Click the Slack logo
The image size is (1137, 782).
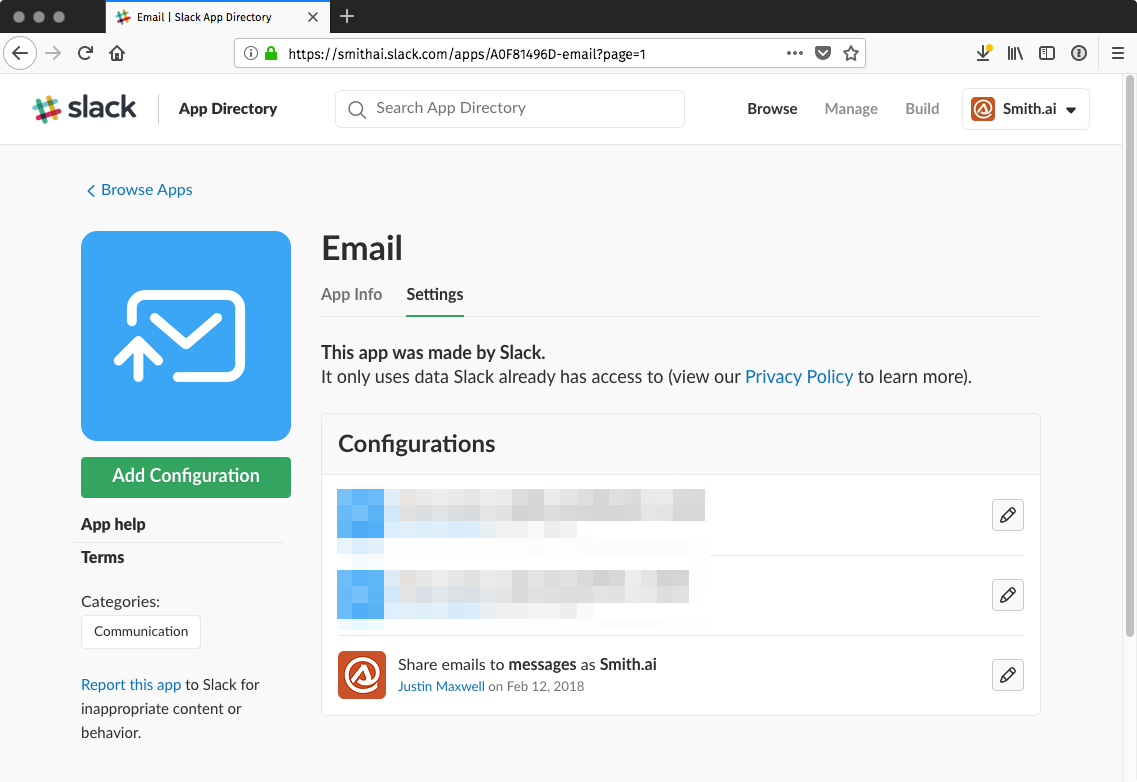[x=84, y=108]
